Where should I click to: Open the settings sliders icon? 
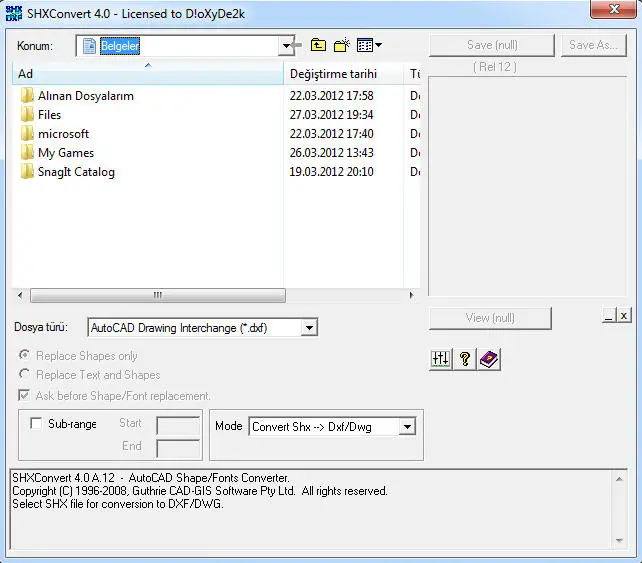click(441, 360)
